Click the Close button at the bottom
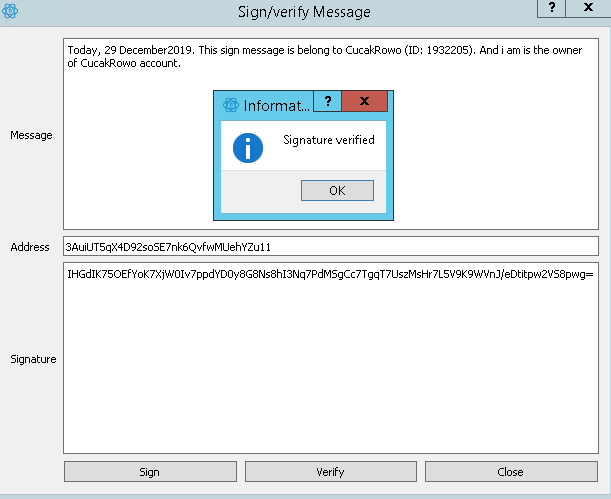The height and width of the screenshot is (499, 611). click(511, 472)
